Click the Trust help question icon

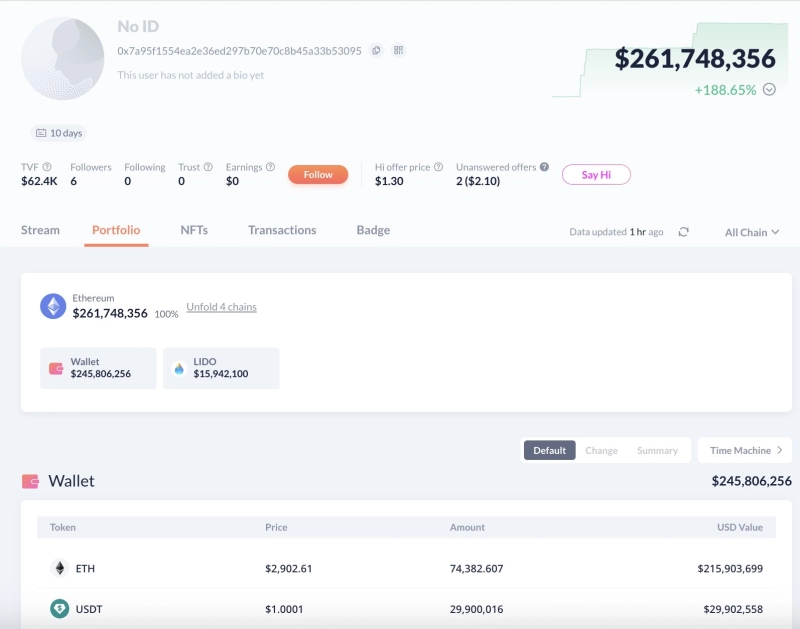click(208, 167)
